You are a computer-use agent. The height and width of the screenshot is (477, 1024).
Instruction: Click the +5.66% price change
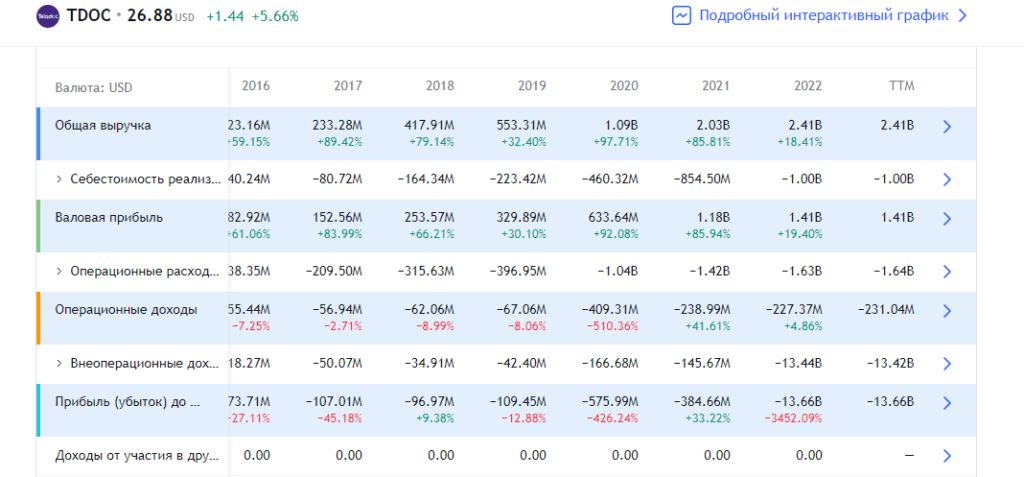click(275, 17)
